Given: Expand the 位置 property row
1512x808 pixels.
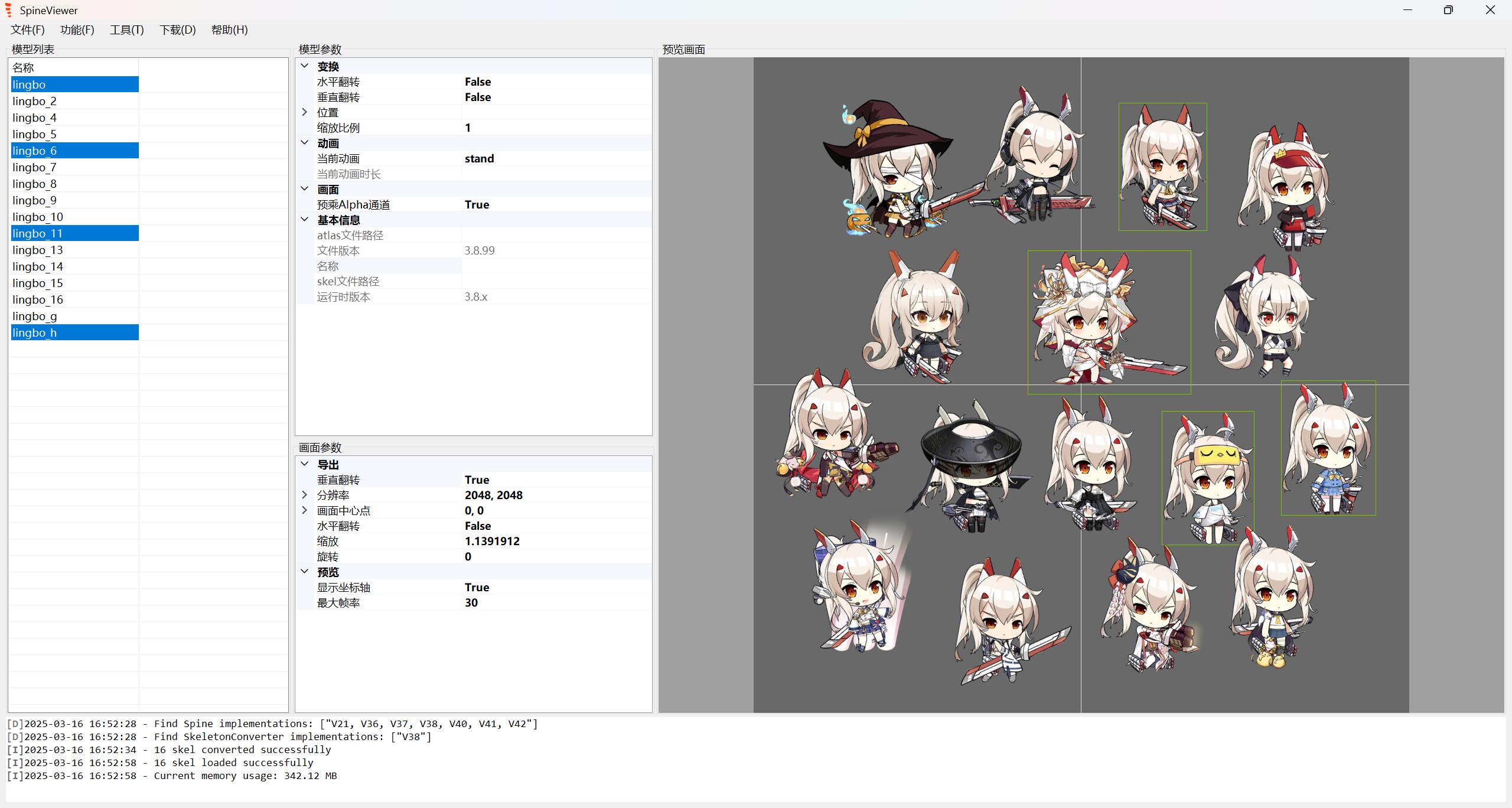Looking at the screenshot, I should (x=305, y=112).
